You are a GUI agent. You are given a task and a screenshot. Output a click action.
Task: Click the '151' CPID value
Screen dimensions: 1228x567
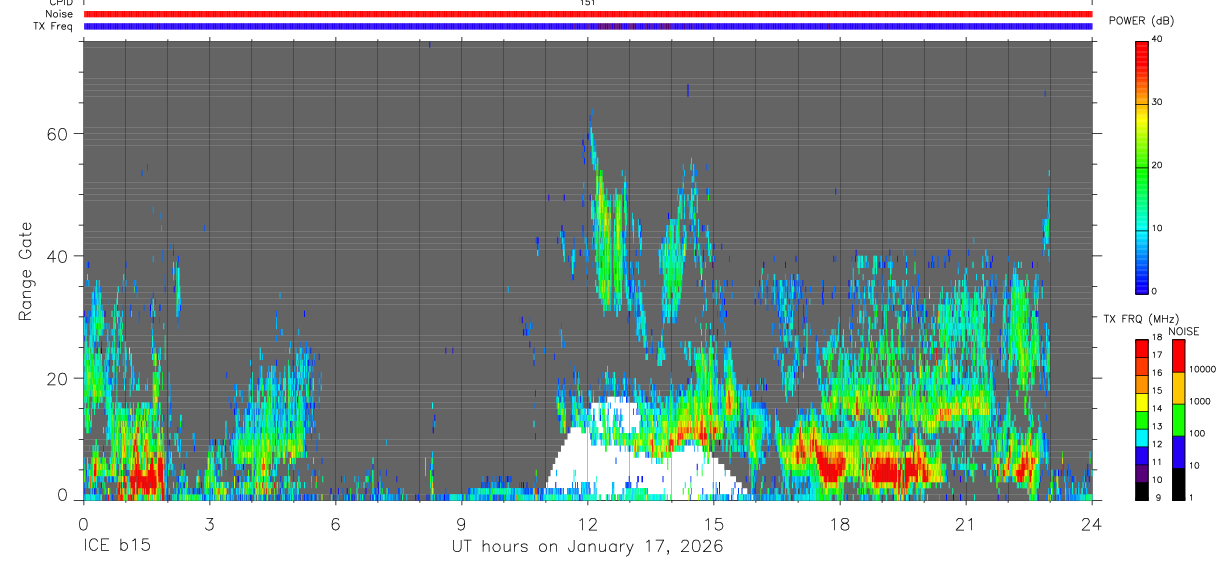click(x=587, y=3)
